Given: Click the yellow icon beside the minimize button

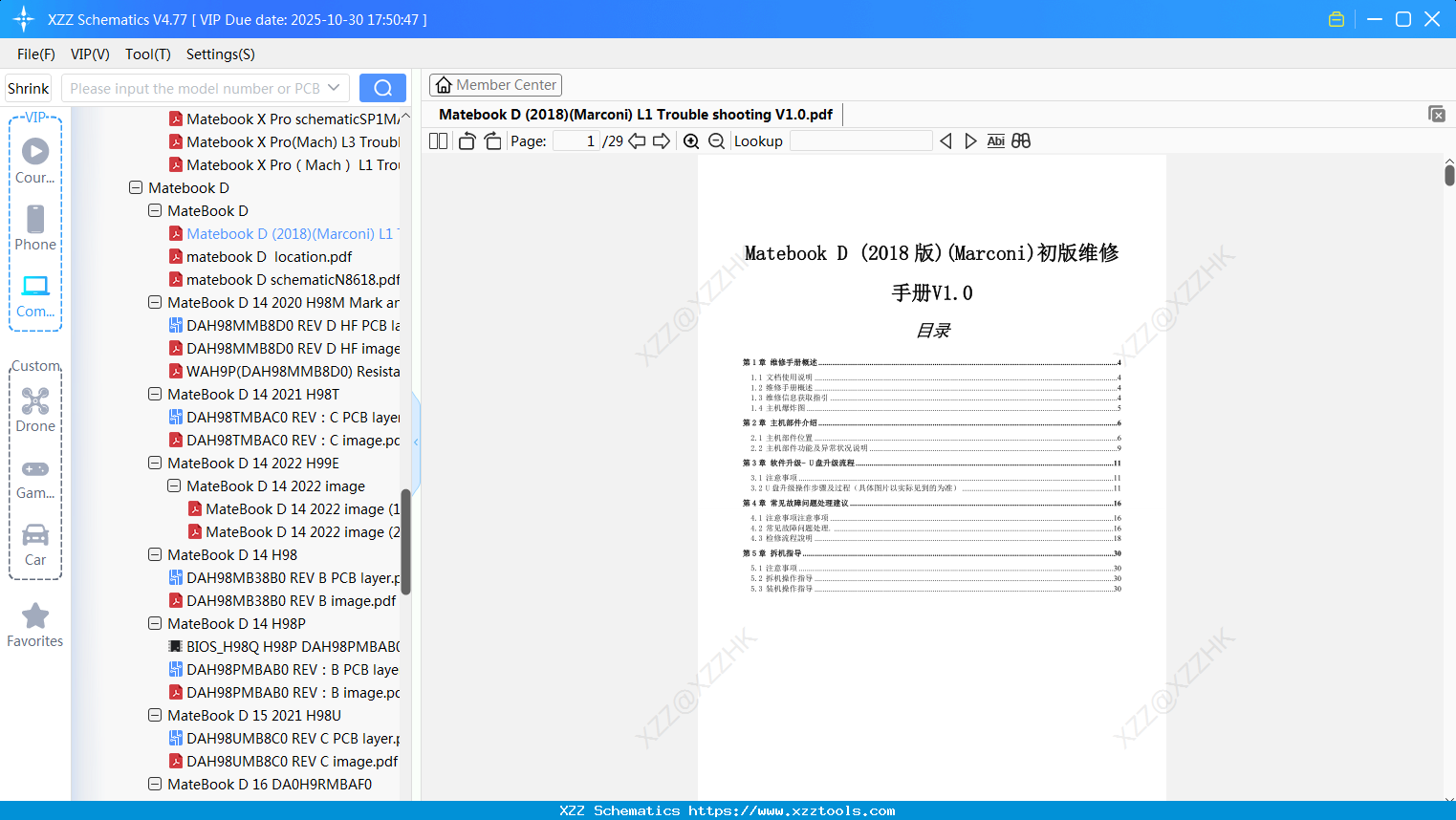Looking at the screenshot, I should (1336, 19).
